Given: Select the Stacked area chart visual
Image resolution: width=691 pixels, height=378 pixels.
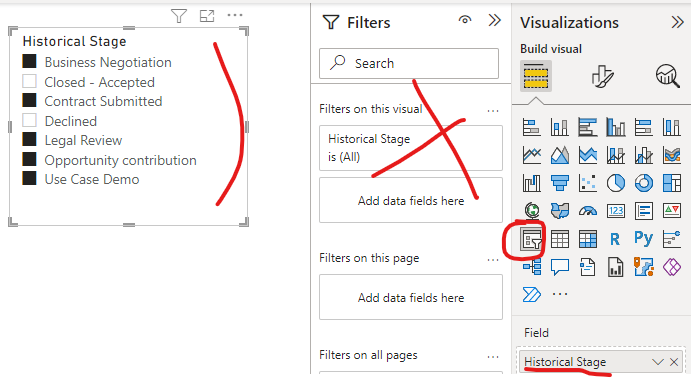Looking at the screenshot, I should click(x=587, y=155).
